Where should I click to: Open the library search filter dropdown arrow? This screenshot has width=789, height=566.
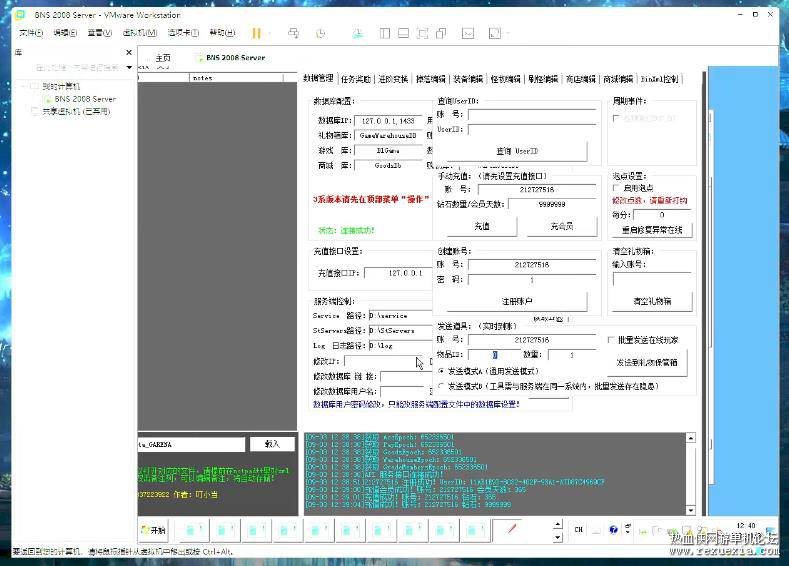[129, 67]
